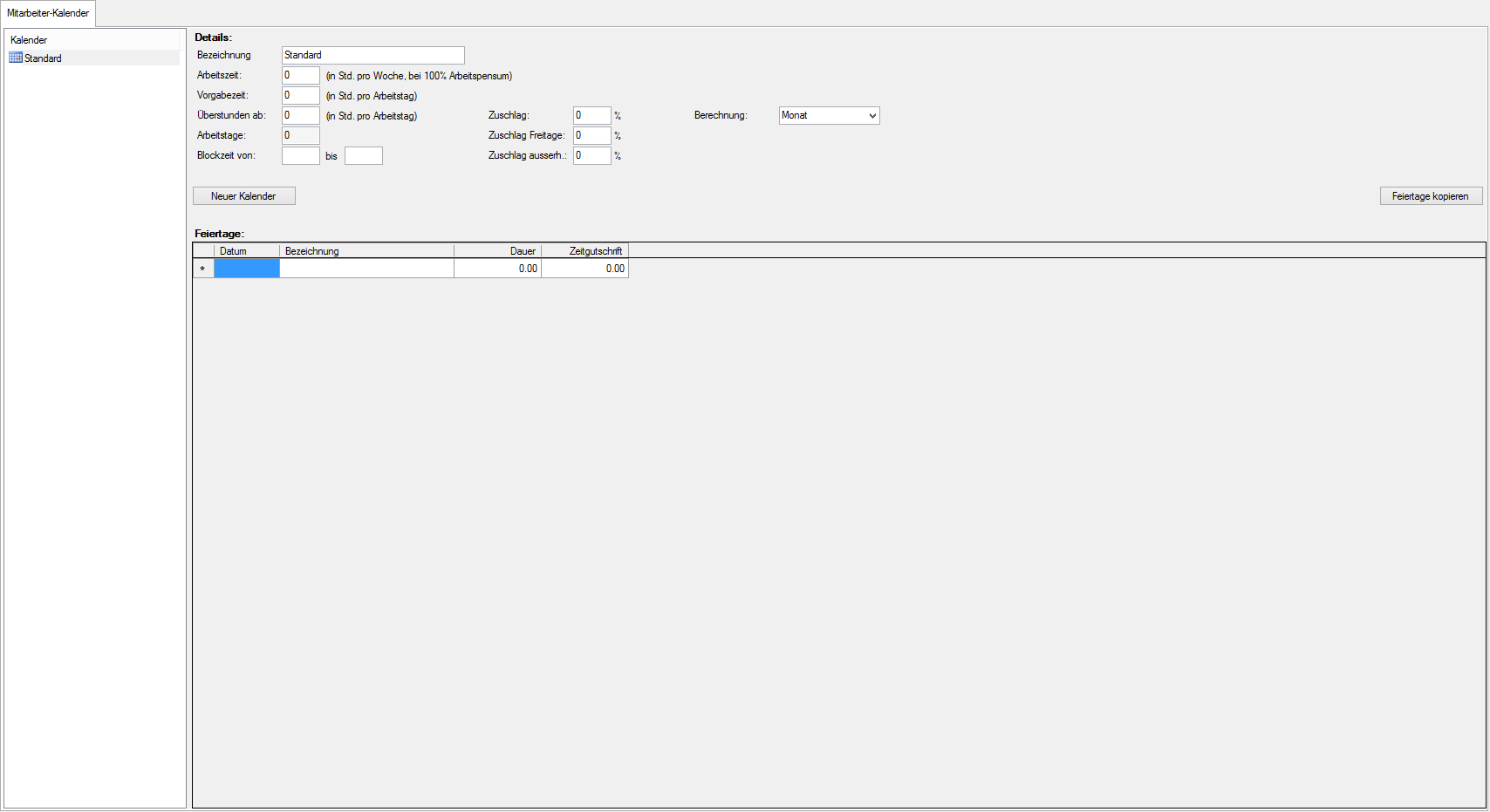Select the Standard calendar entry
The image size is (1490, 812).
click(x=43, y=58)
